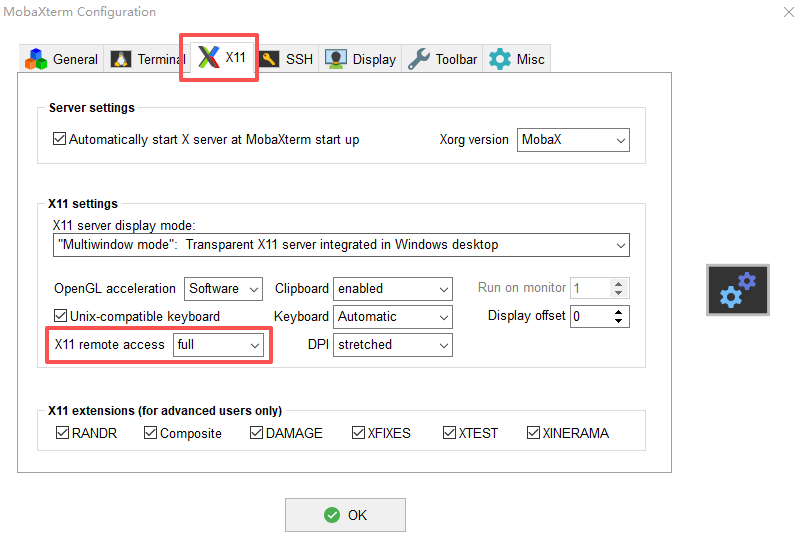Select the X11 tab
This screenshot has width=803, height=554.
(222, 57)
